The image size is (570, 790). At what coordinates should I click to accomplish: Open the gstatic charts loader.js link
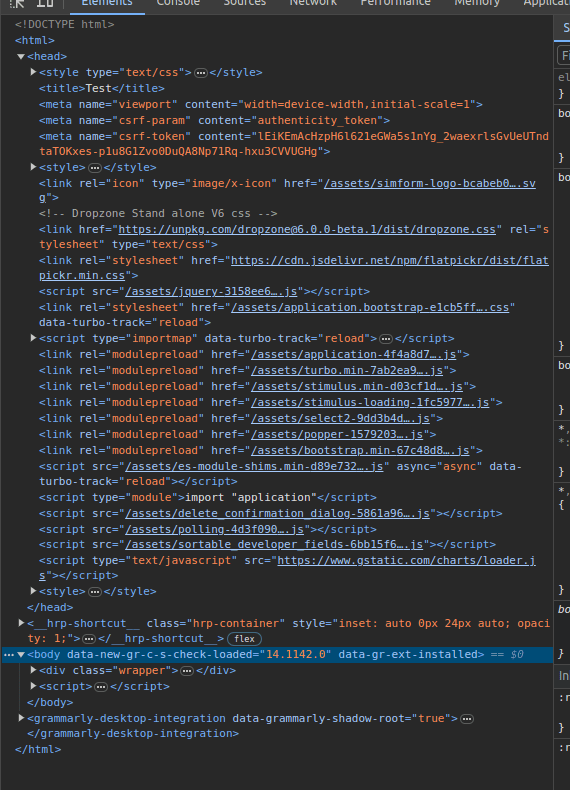[406, 561]
